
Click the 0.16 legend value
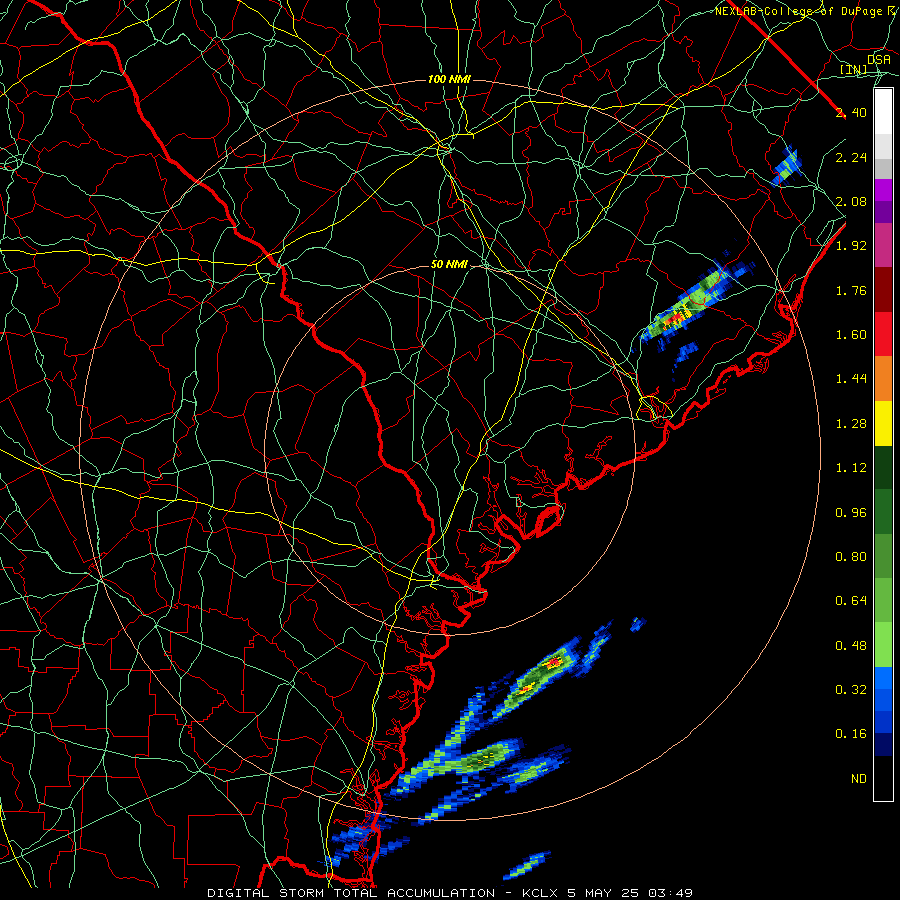(851, 734)
